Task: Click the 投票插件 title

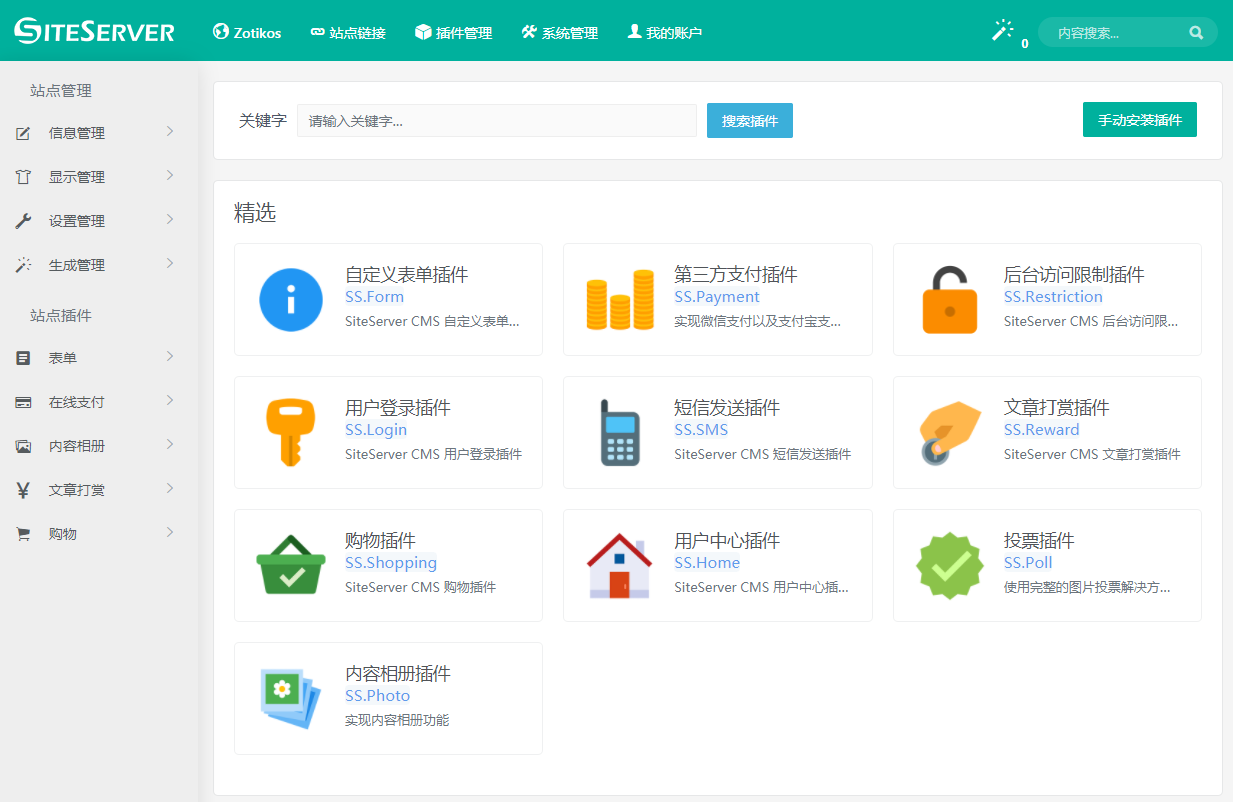Action: (1039, 541)
